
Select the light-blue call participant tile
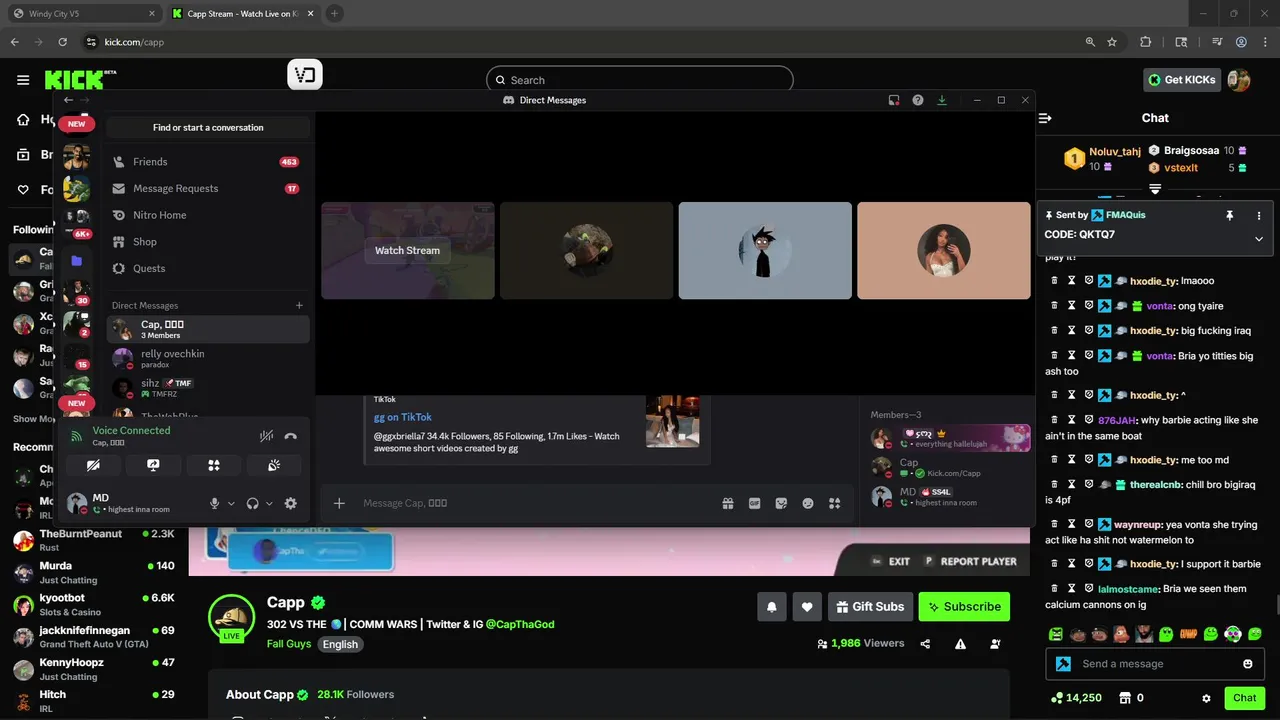[765, 250]
